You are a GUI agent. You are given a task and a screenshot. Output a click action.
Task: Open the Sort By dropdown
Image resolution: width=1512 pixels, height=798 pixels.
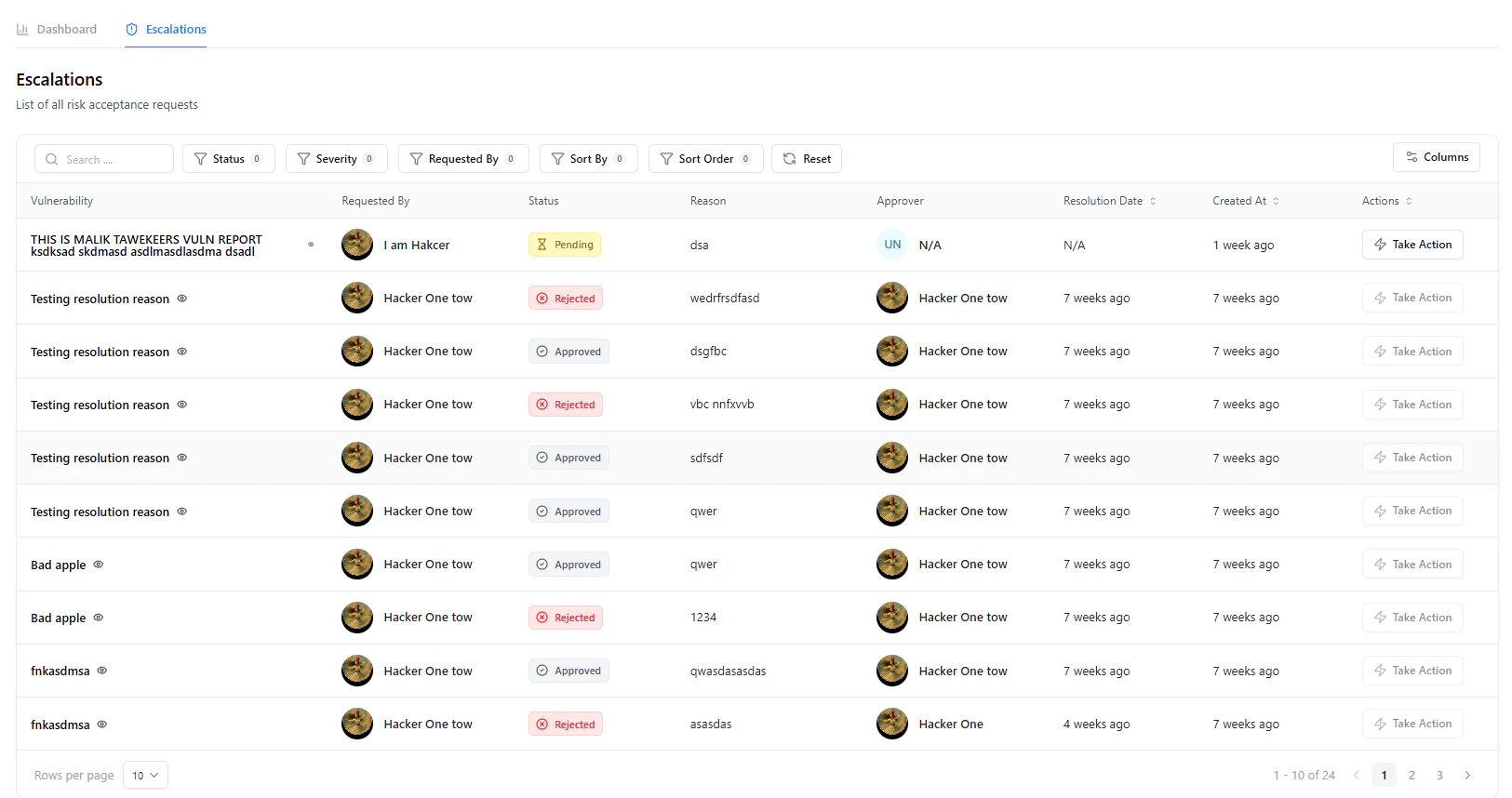click(x=589, y=159)
